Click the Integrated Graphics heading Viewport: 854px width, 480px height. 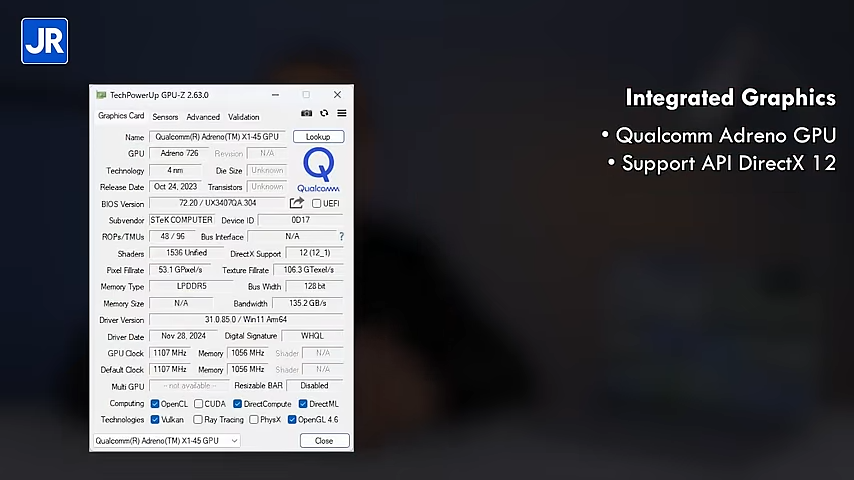tap(730, 98)
